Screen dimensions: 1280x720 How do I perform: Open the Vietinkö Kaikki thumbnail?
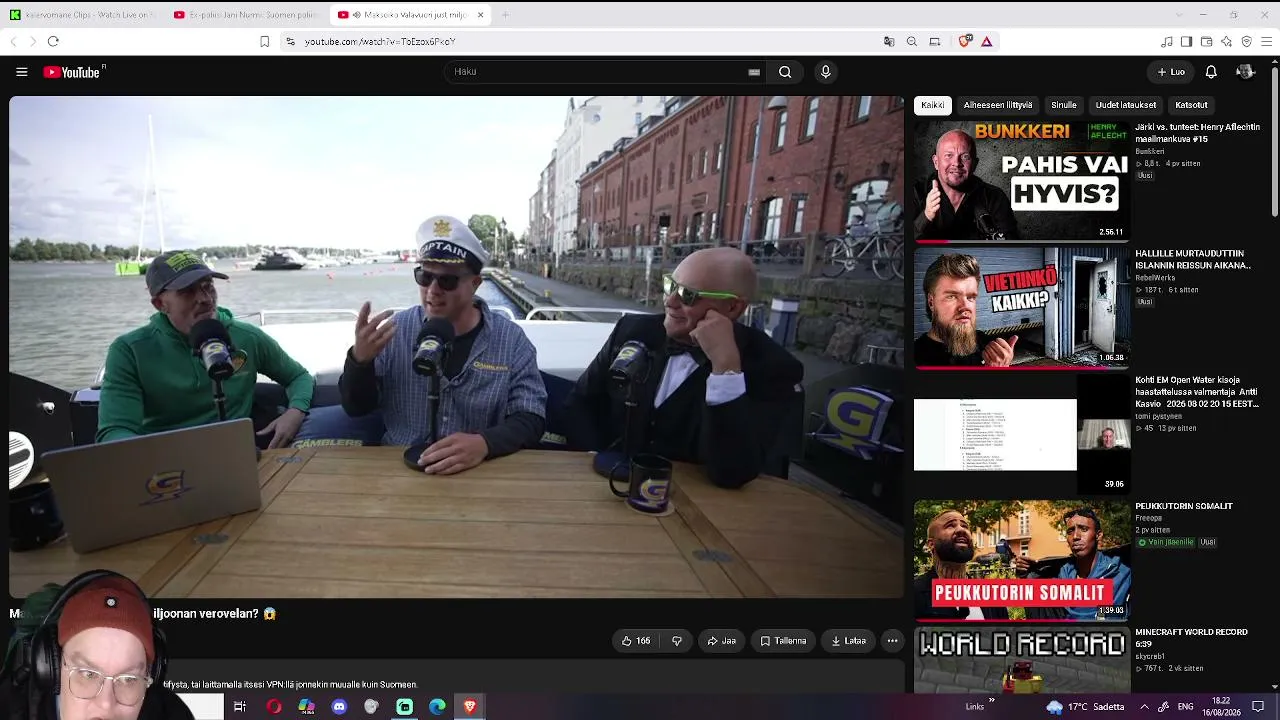(x=1022, y=308)
